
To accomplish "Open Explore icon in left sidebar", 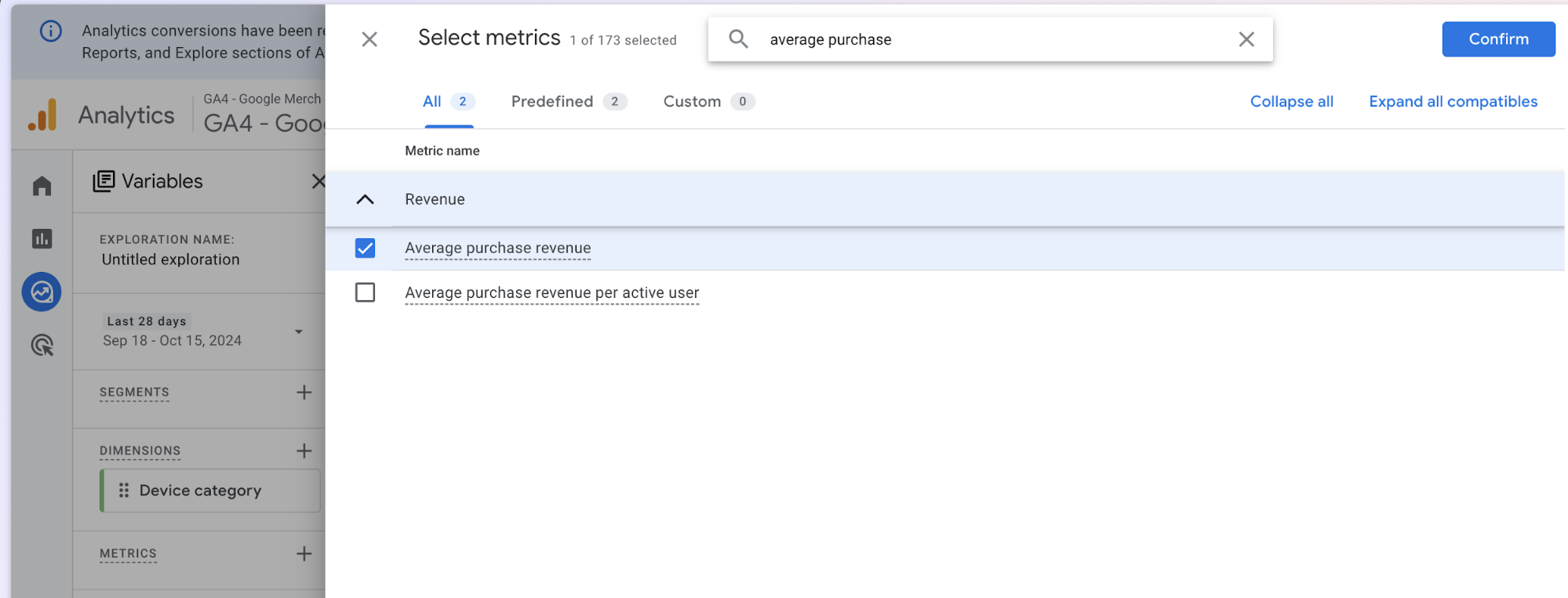I will [42, 292].
